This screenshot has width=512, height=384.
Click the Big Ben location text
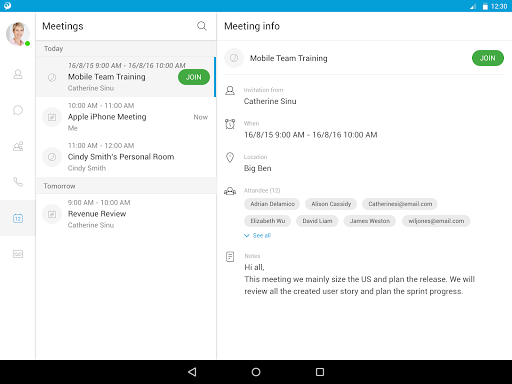(x=258, y=168)
